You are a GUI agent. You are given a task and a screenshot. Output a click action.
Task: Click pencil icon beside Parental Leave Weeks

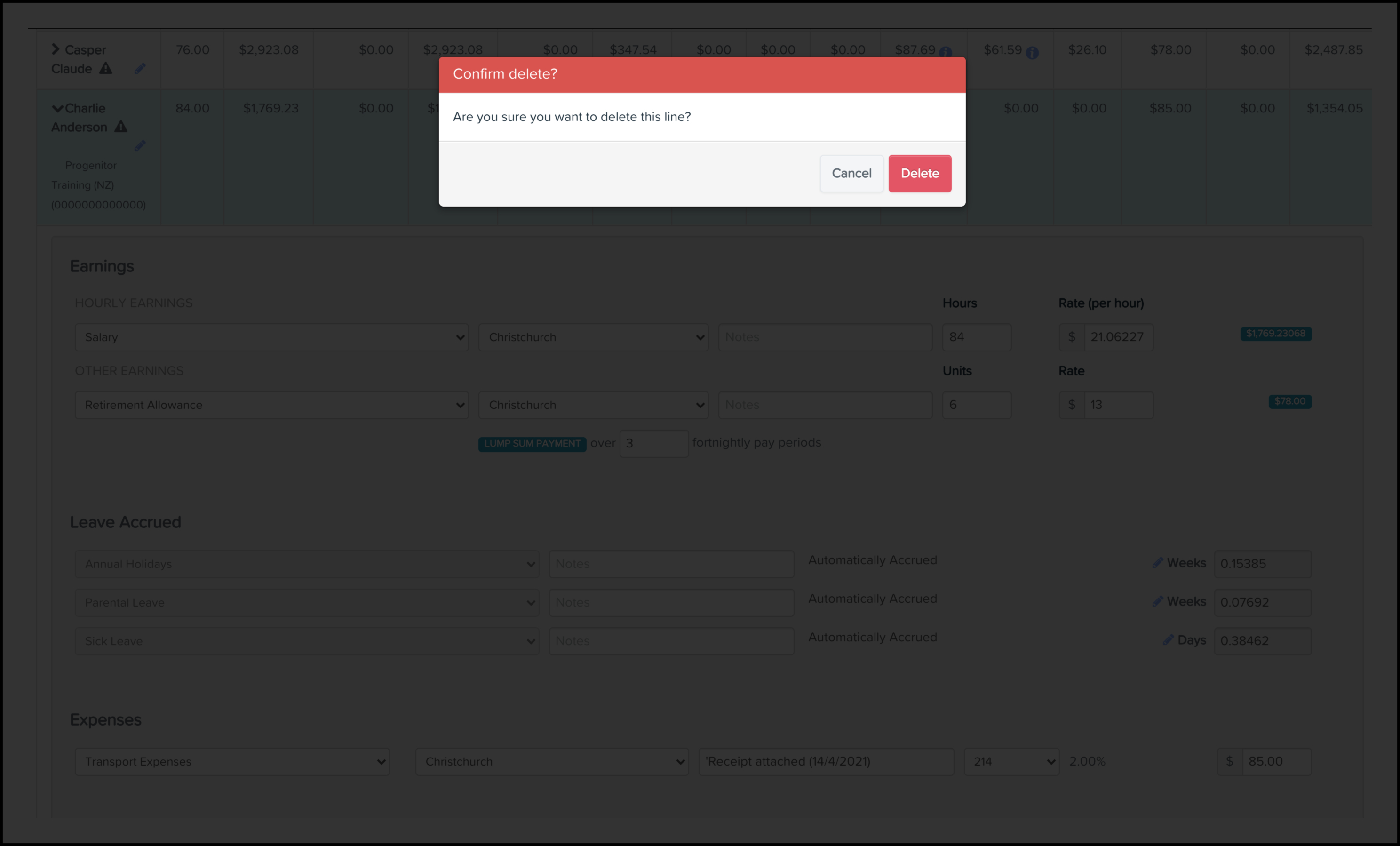click(1157, 601)
